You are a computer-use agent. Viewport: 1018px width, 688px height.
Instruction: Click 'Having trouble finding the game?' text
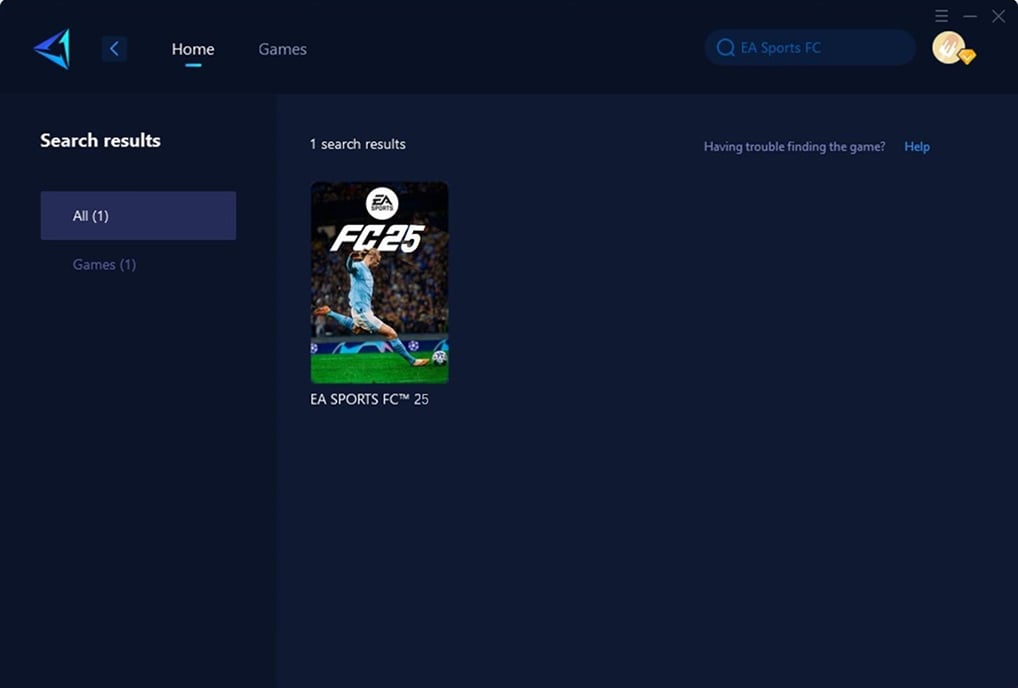click(795, 147)
